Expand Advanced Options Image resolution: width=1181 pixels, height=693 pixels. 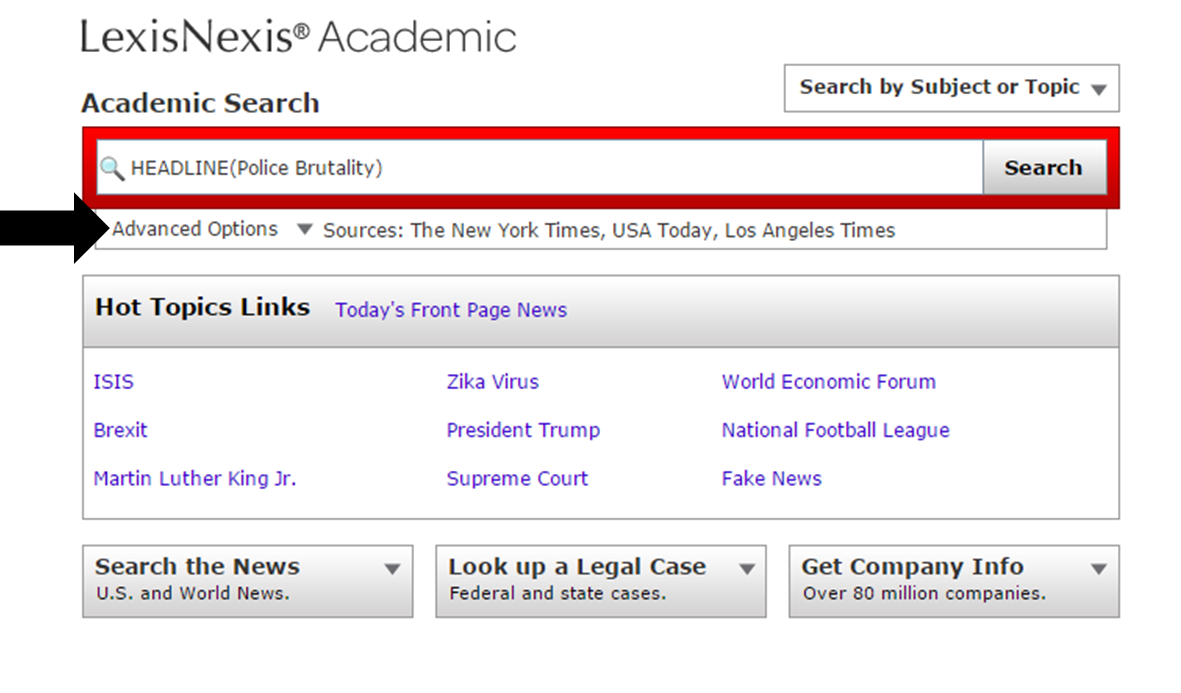point(195,229)
